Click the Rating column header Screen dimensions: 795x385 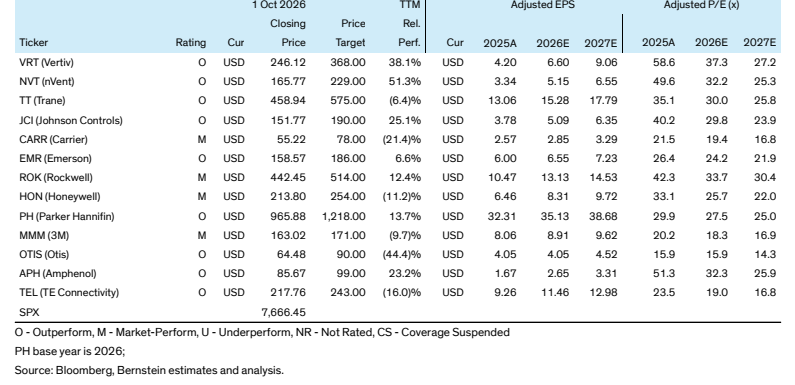191,43
